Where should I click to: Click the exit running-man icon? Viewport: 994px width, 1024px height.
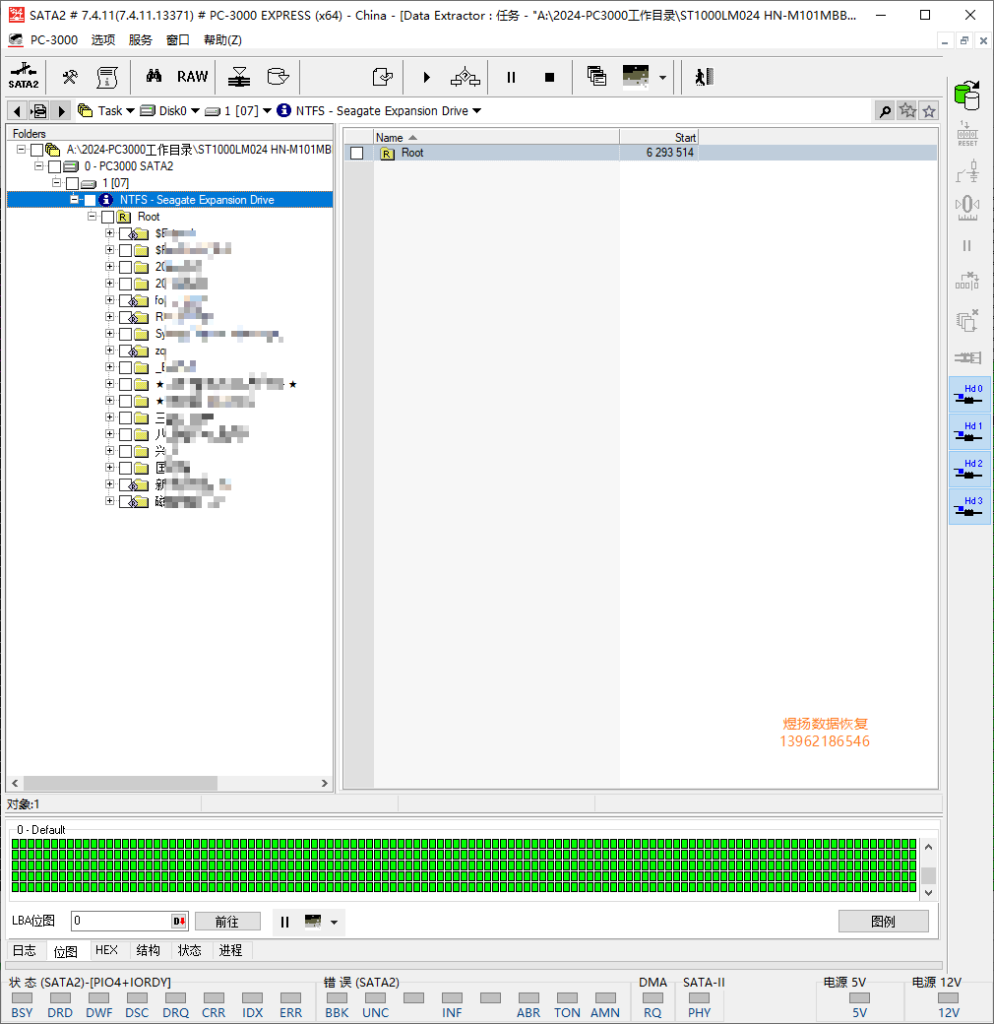[703, 77]
